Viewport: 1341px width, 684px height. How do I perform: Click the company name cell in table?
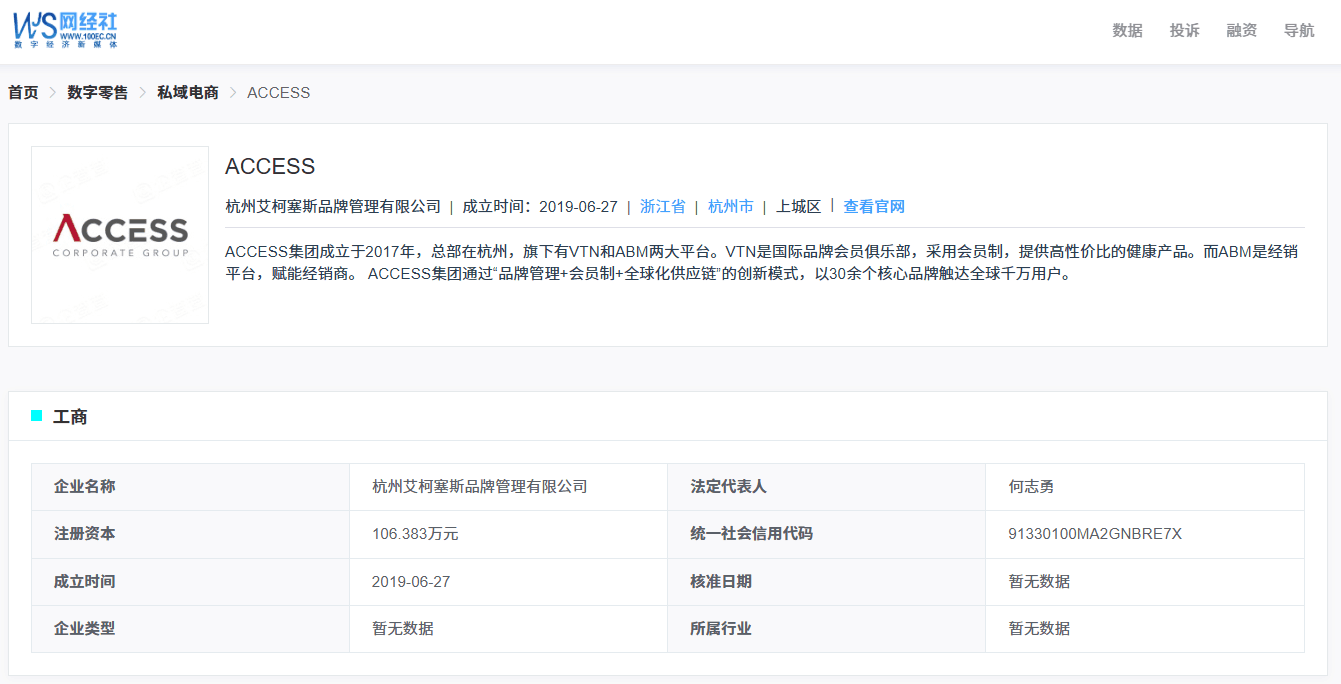[x=479, y=487]
